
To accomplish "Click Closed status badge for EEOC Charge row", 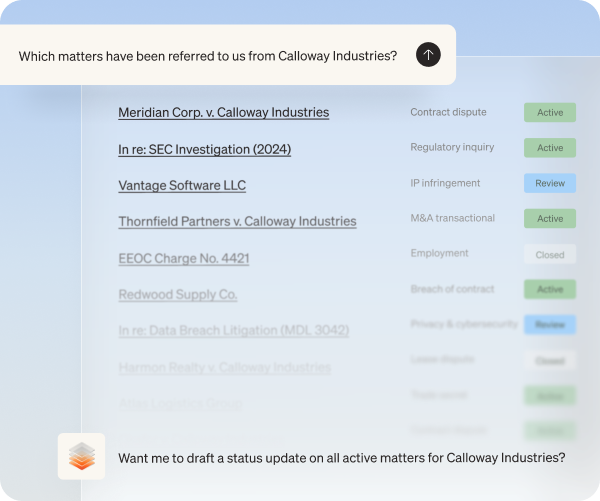I will point(550,255).
